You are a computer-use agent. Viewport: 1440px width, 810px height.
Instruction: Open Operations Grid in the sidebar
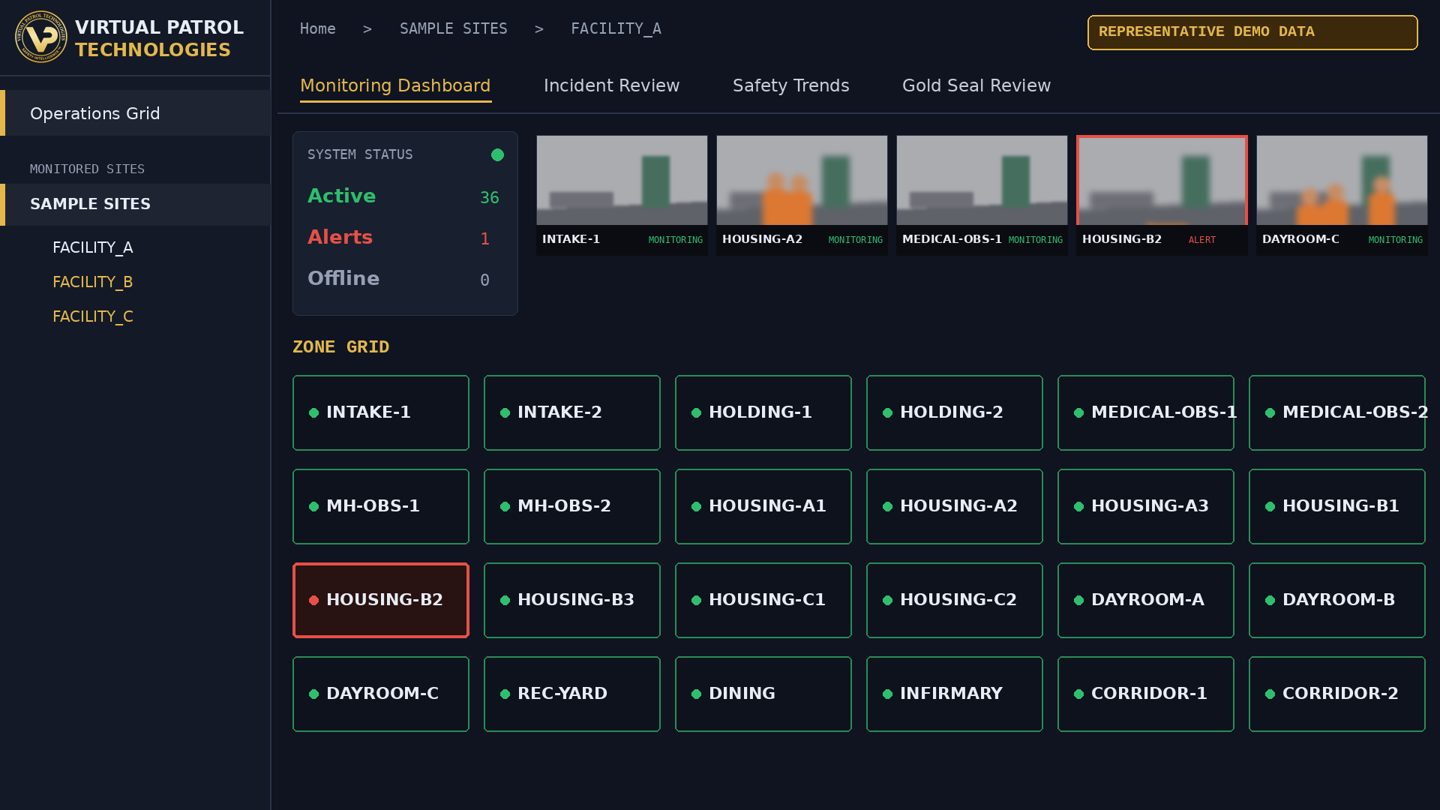[x=135, y=113]
